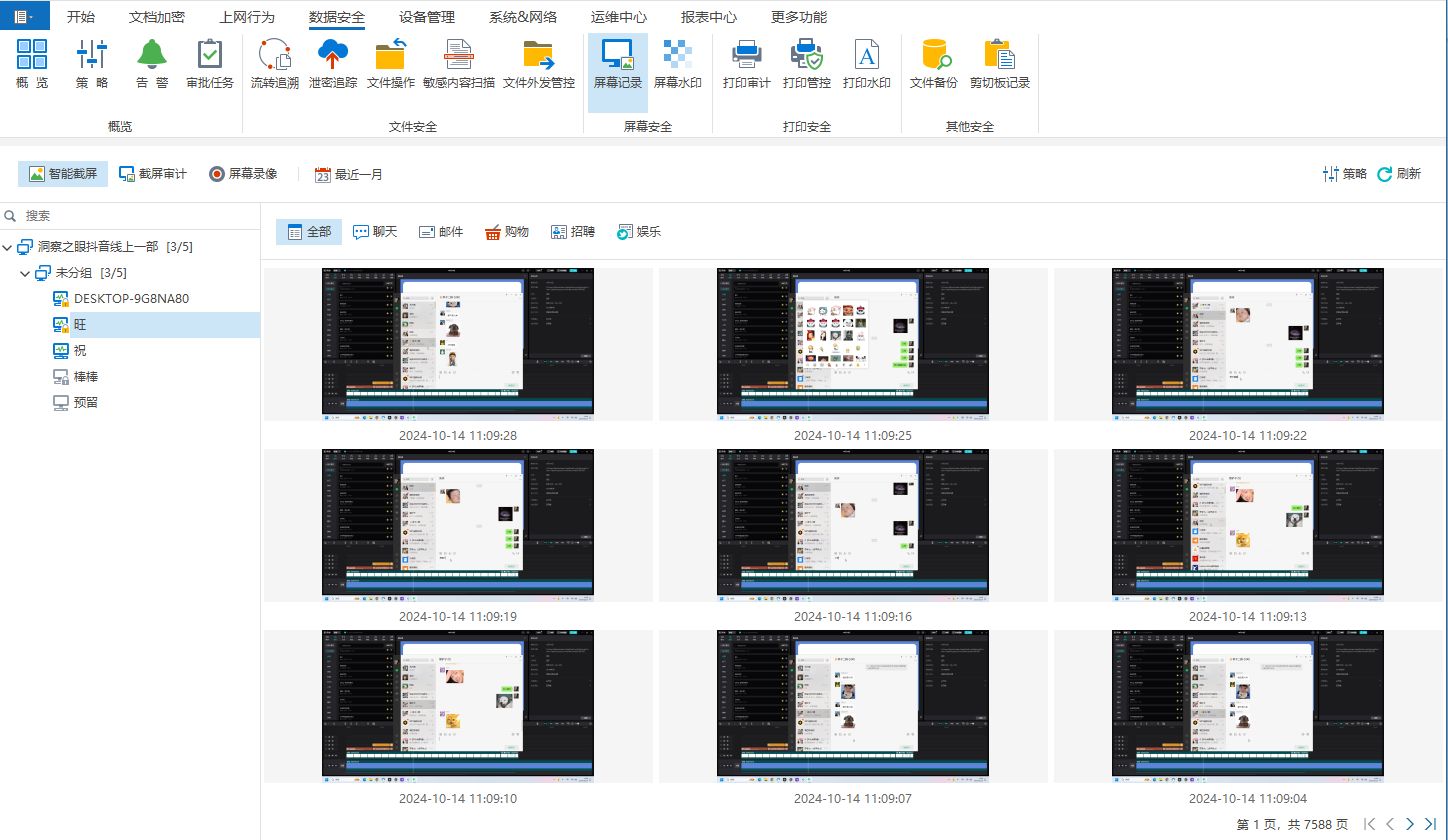1448x840 pixels.
Task: Open 文件操作 file operations
Action: [x=390, y=66]
